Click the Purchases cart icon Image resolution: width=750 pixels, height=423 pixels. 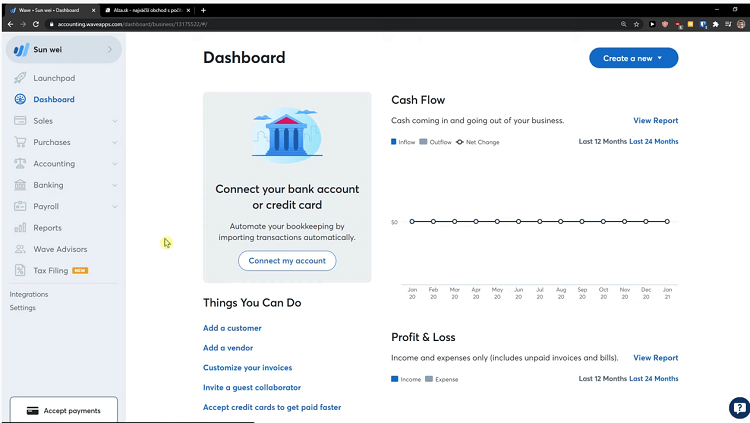point(20,142)
